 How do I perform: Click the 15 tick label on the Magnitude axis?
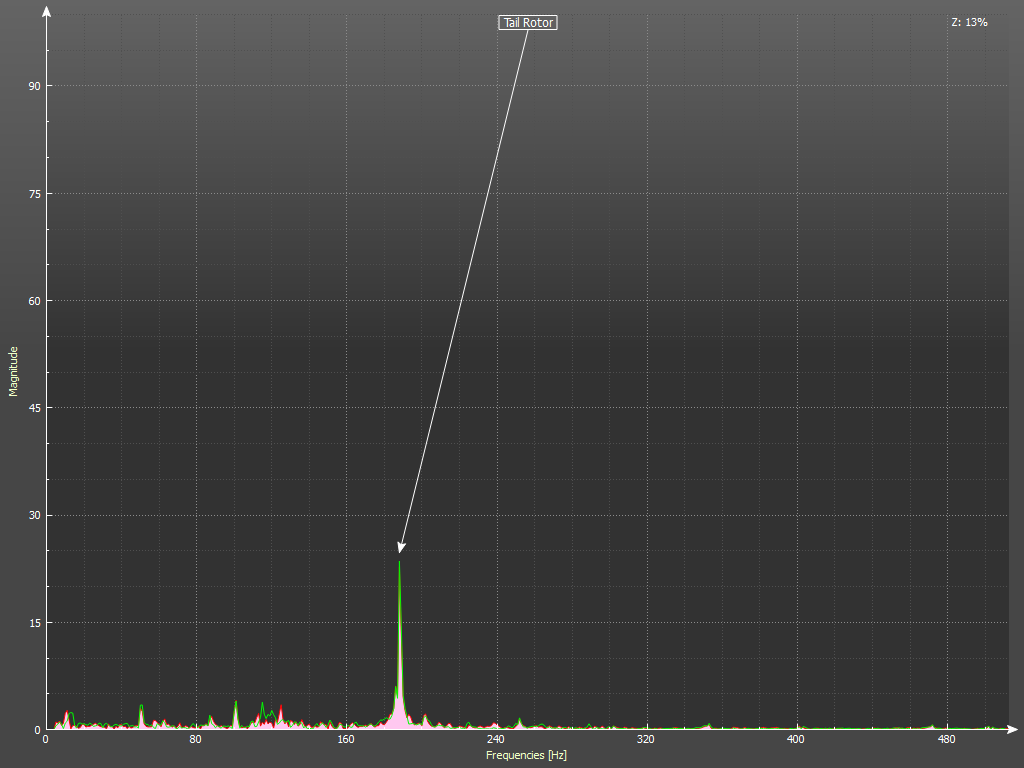click(34, 622)
